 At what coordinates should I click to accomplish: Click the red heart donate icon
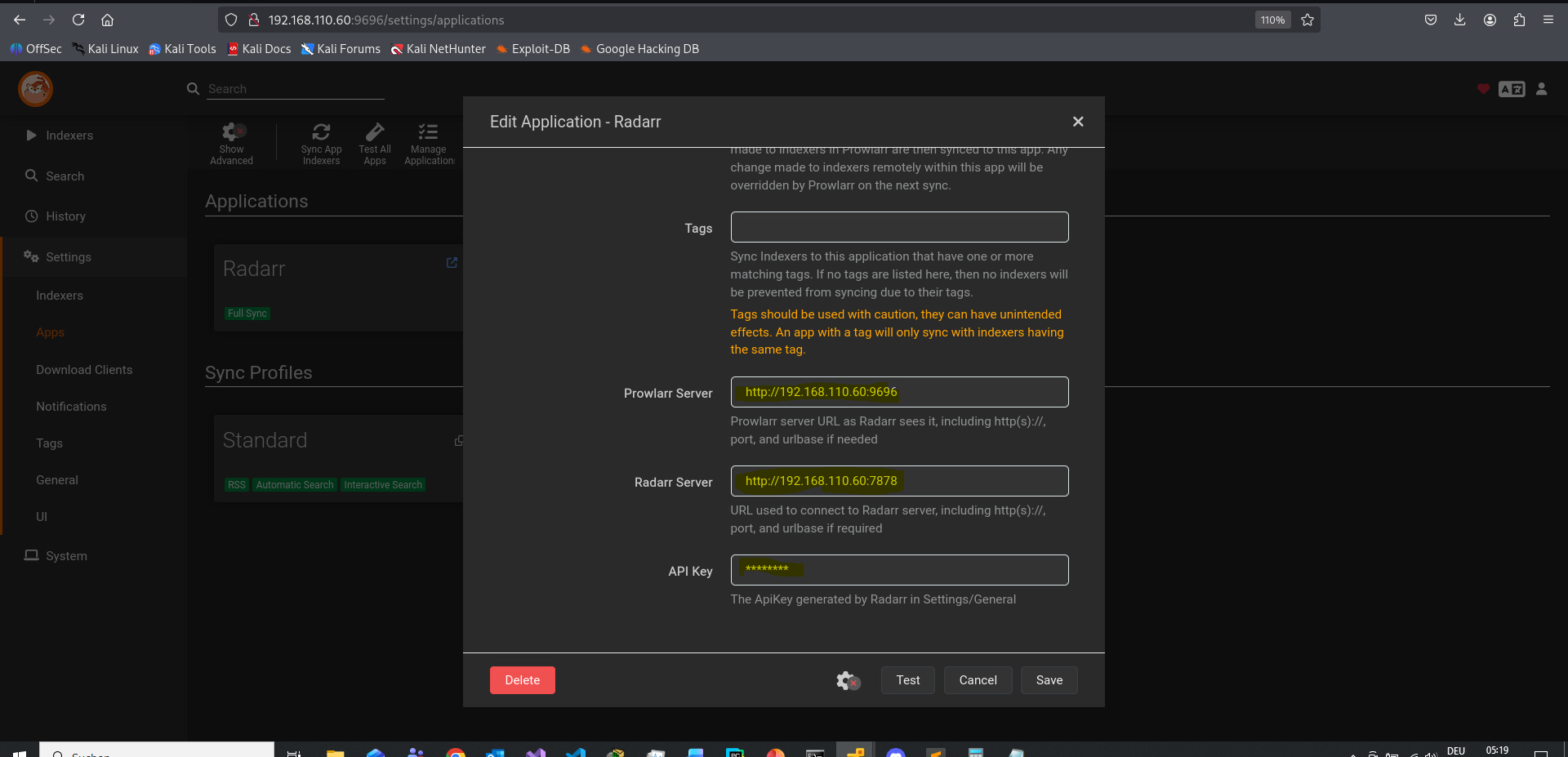tap(1483, 89)
